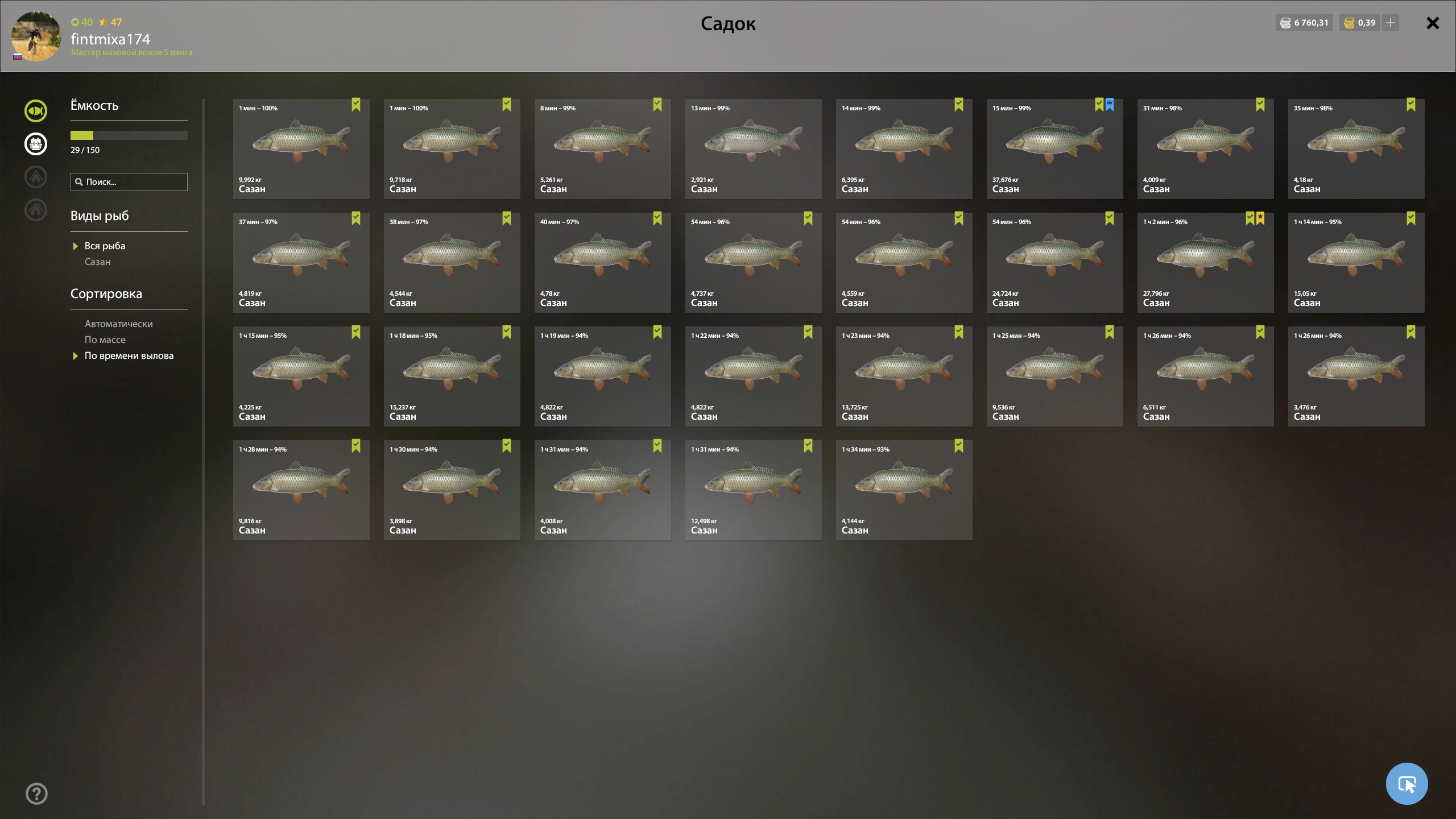1456x819 pixels.
Task: Open the fish keepnet sidebar icon
Action: pos(36,111)
